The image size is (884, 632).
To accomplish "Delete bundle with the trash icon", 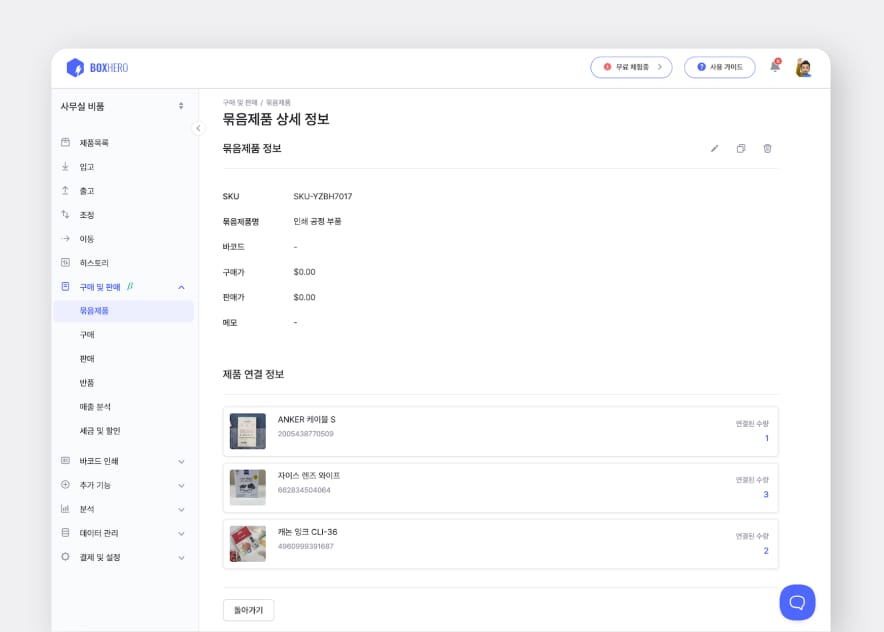I will pyautogui.click(x=767, y=148).
